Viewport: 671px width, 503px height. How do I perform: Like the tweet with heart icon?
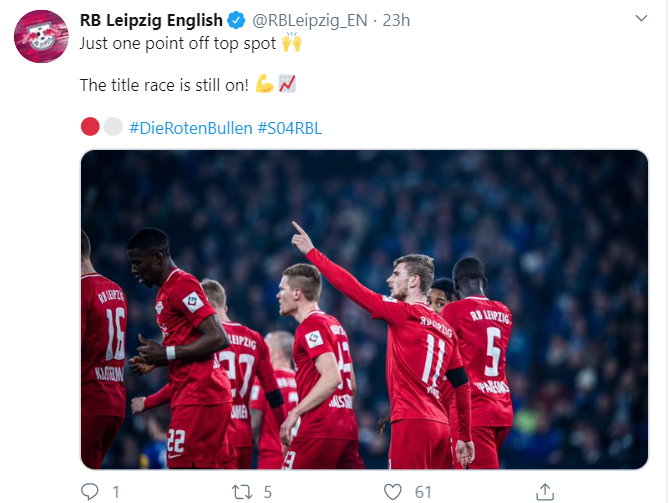(392, 492)
